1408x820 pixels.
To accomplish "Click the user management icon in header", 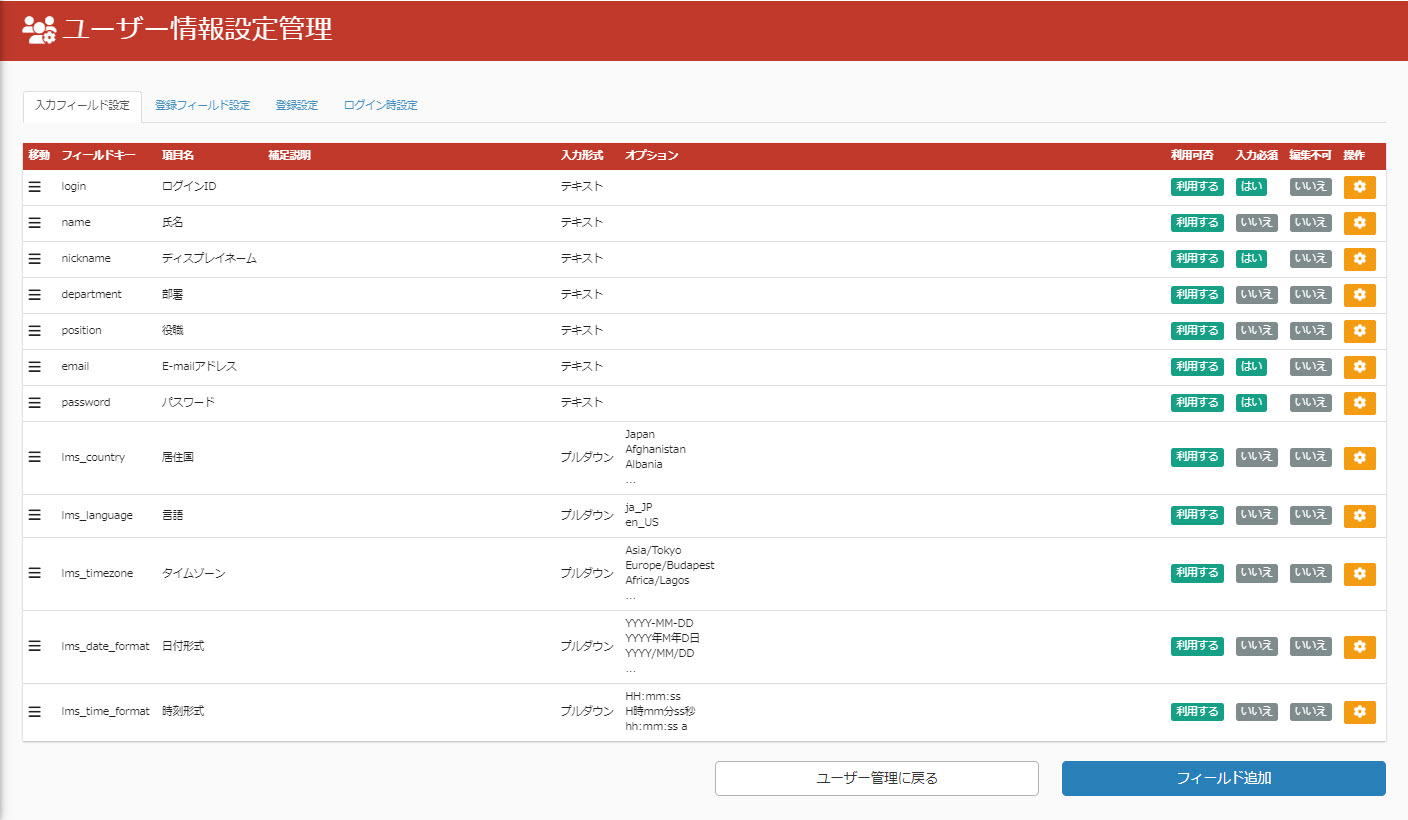I will click(39, 30).
